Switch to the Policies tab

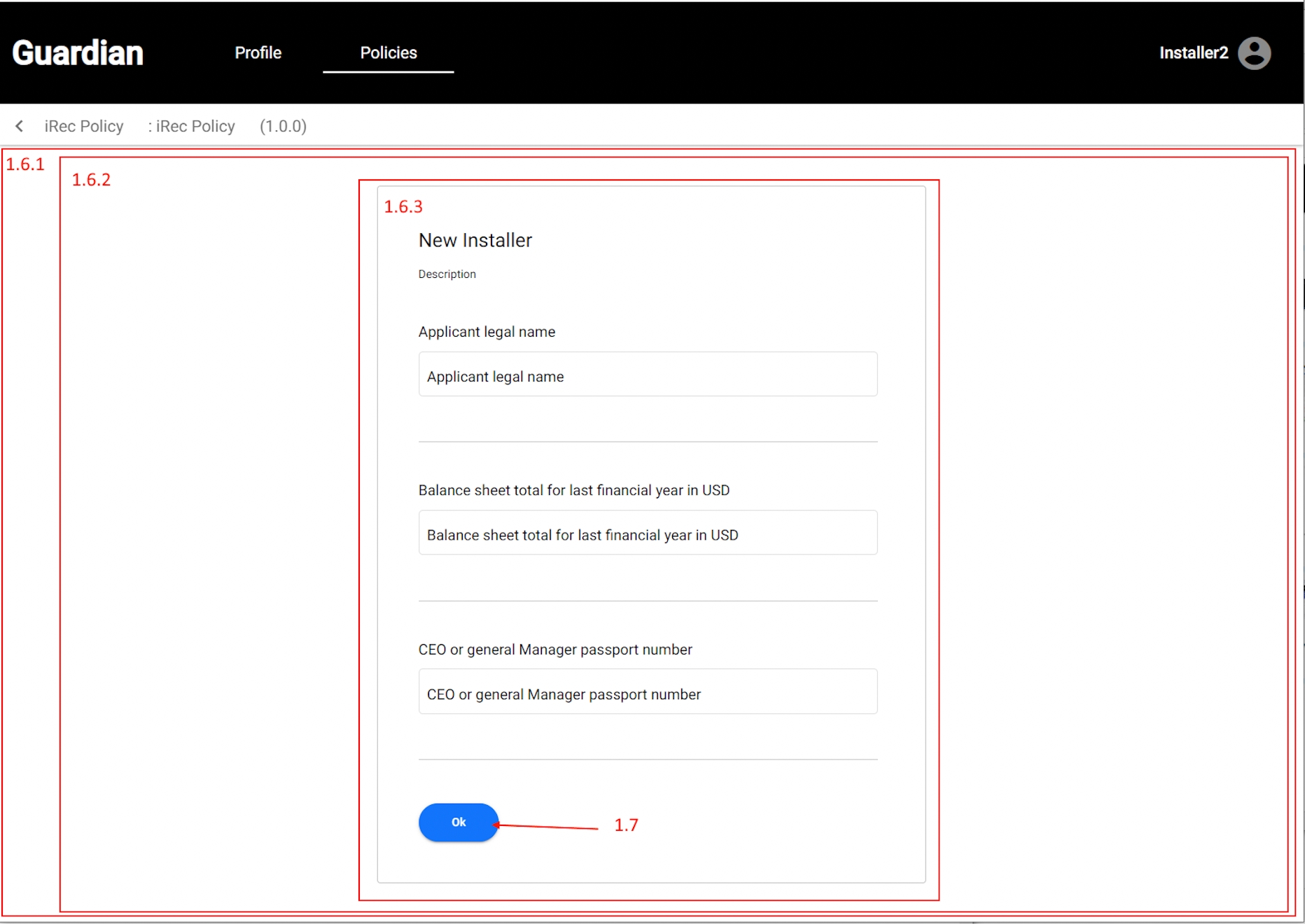388,53
